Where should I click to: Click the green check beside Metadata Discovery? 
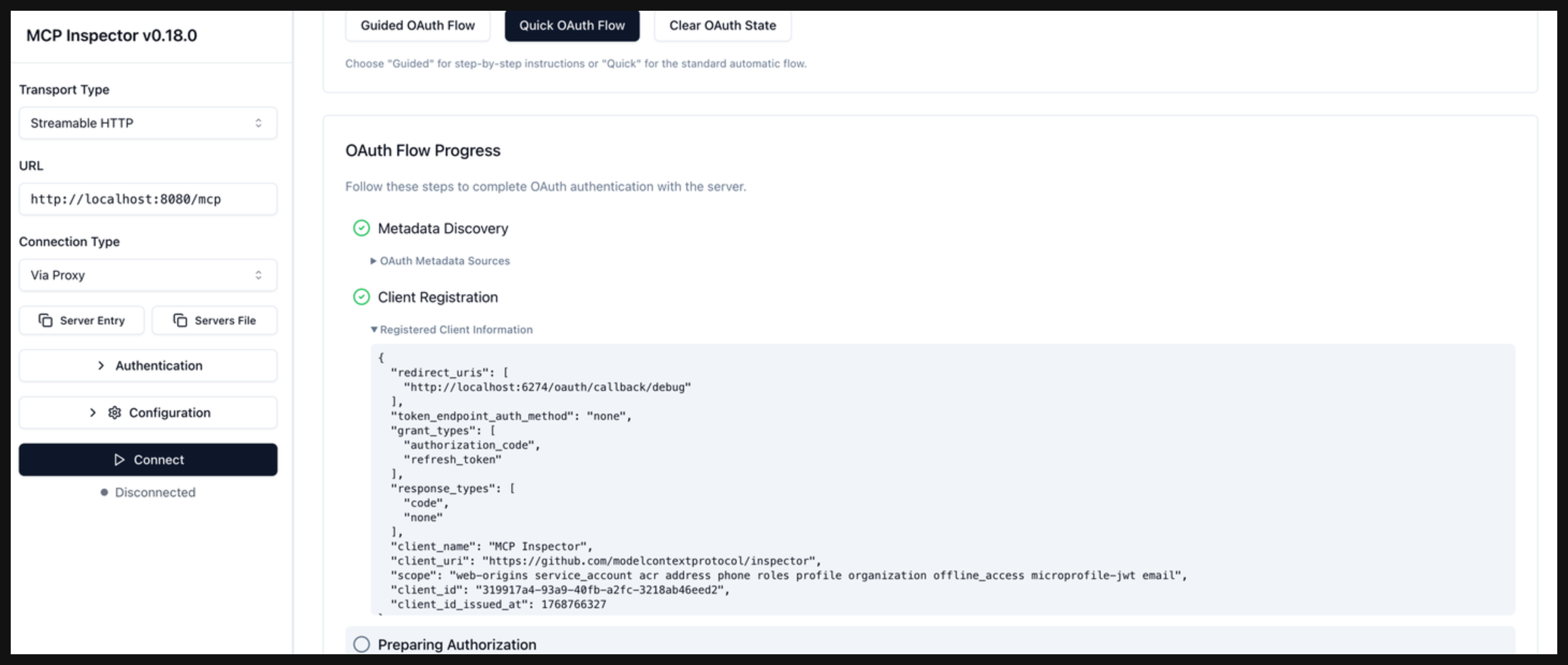(x=361, y=228)
